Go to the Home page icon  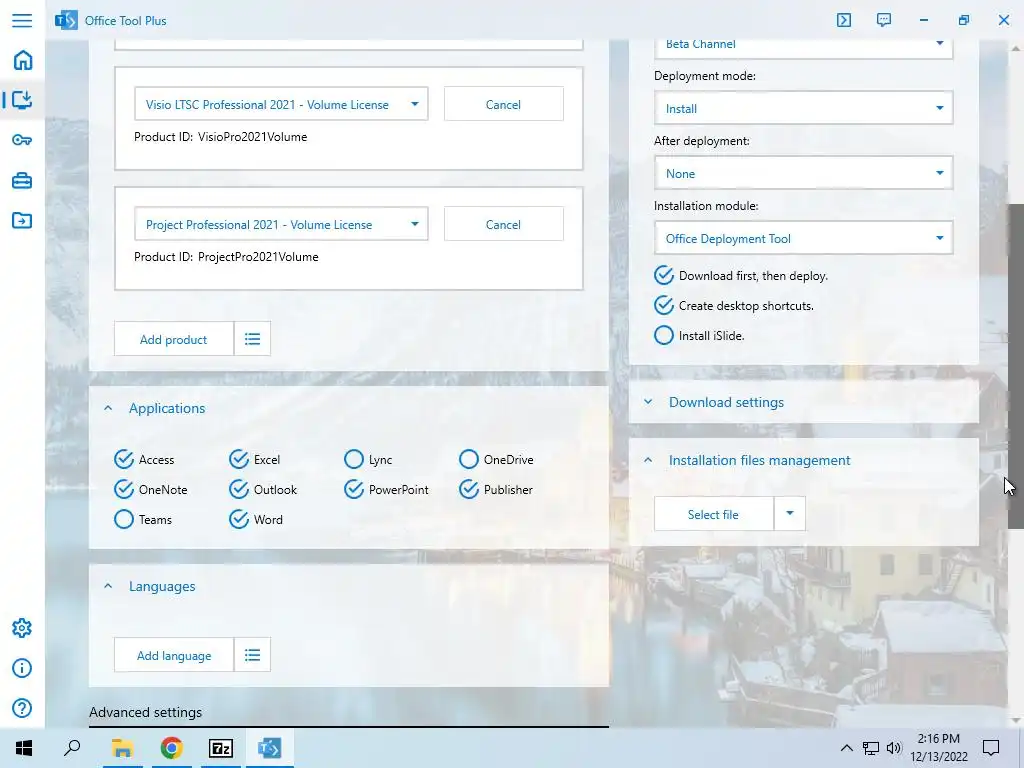(22, 60)
